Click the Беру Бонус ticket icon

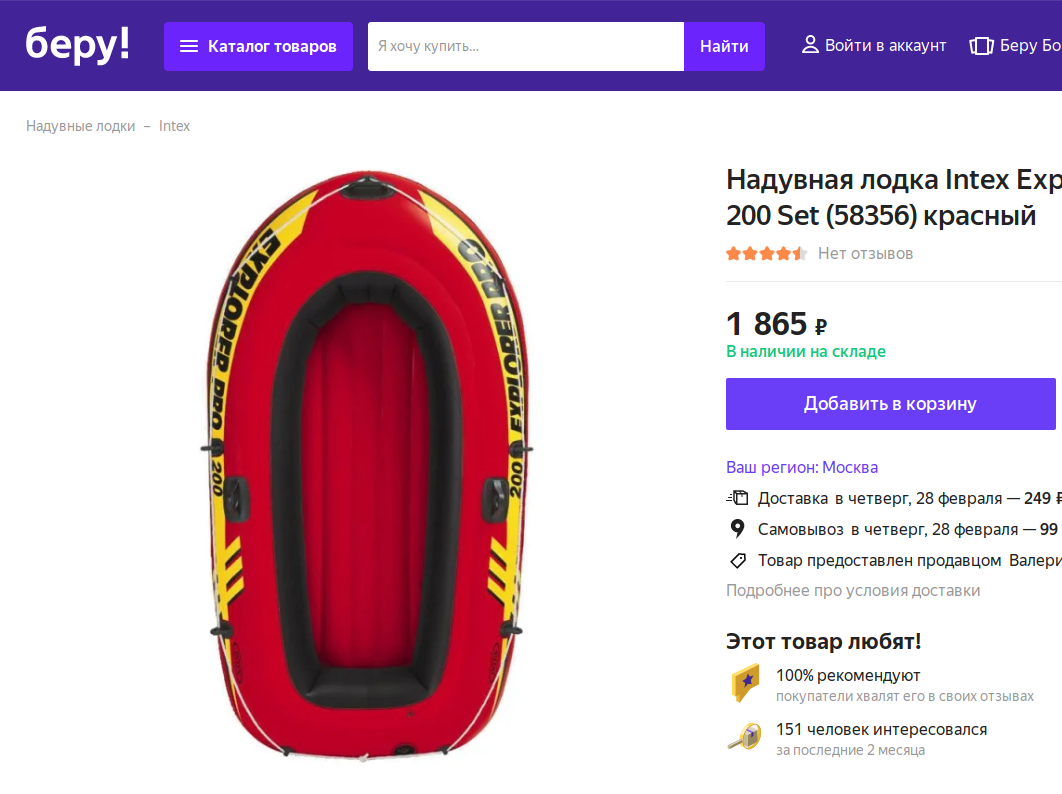981,46
